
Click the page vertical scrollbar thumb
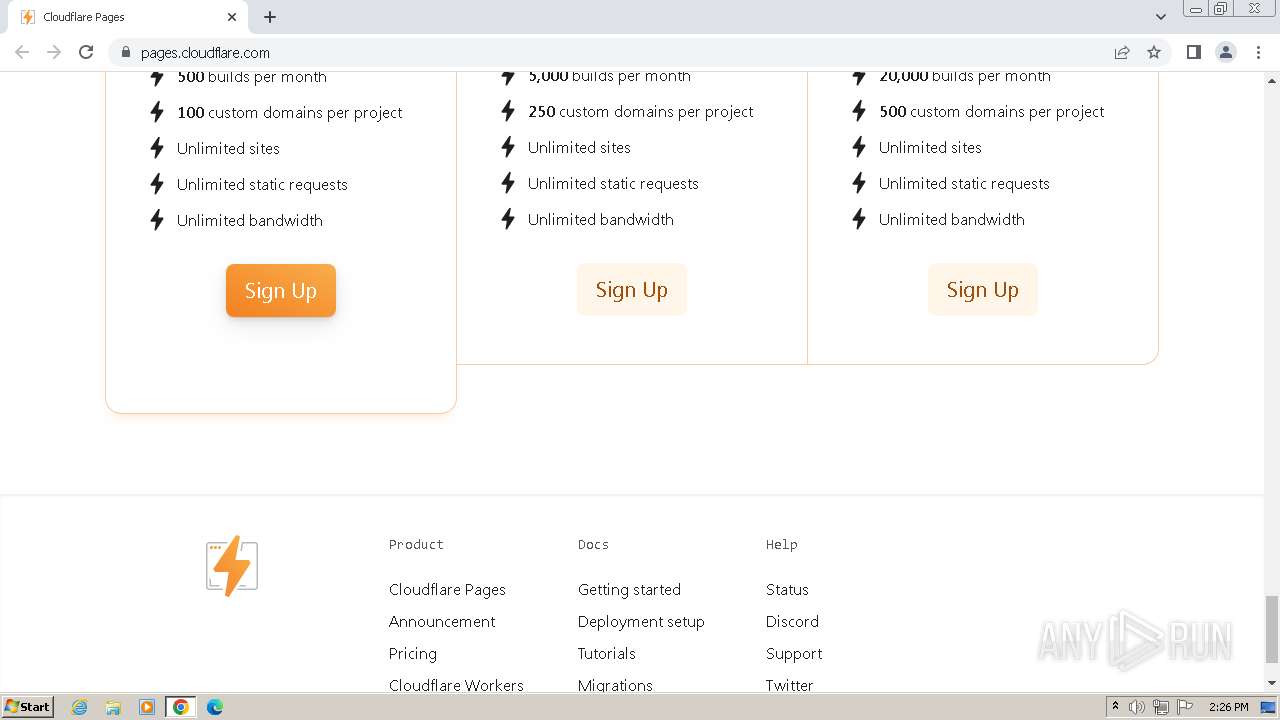1272,628
